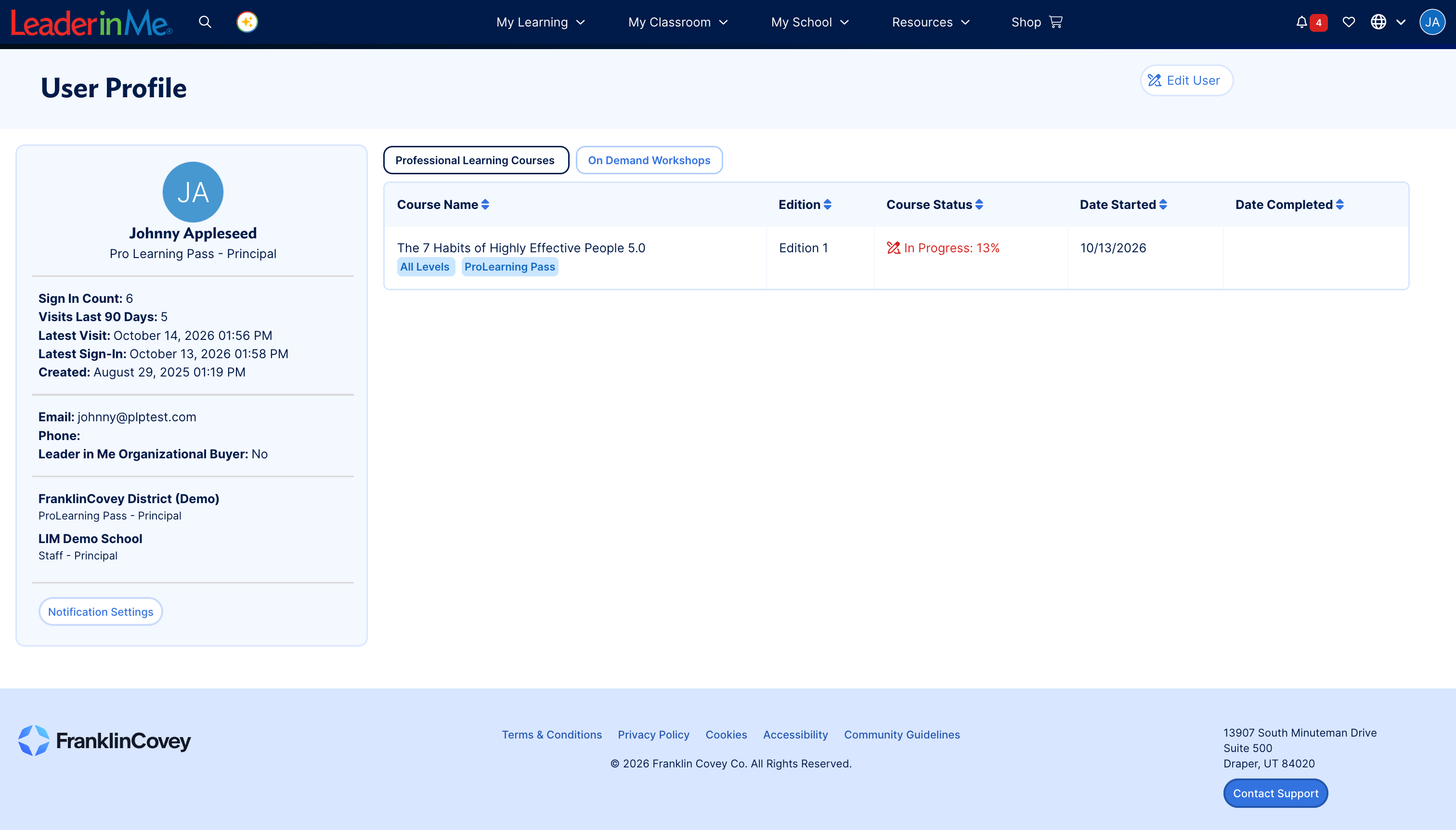Image resolution: width=1456 pixels, height=830 pixels.
Task: Expand the My Classroom chevron
Action: (724, 22)
